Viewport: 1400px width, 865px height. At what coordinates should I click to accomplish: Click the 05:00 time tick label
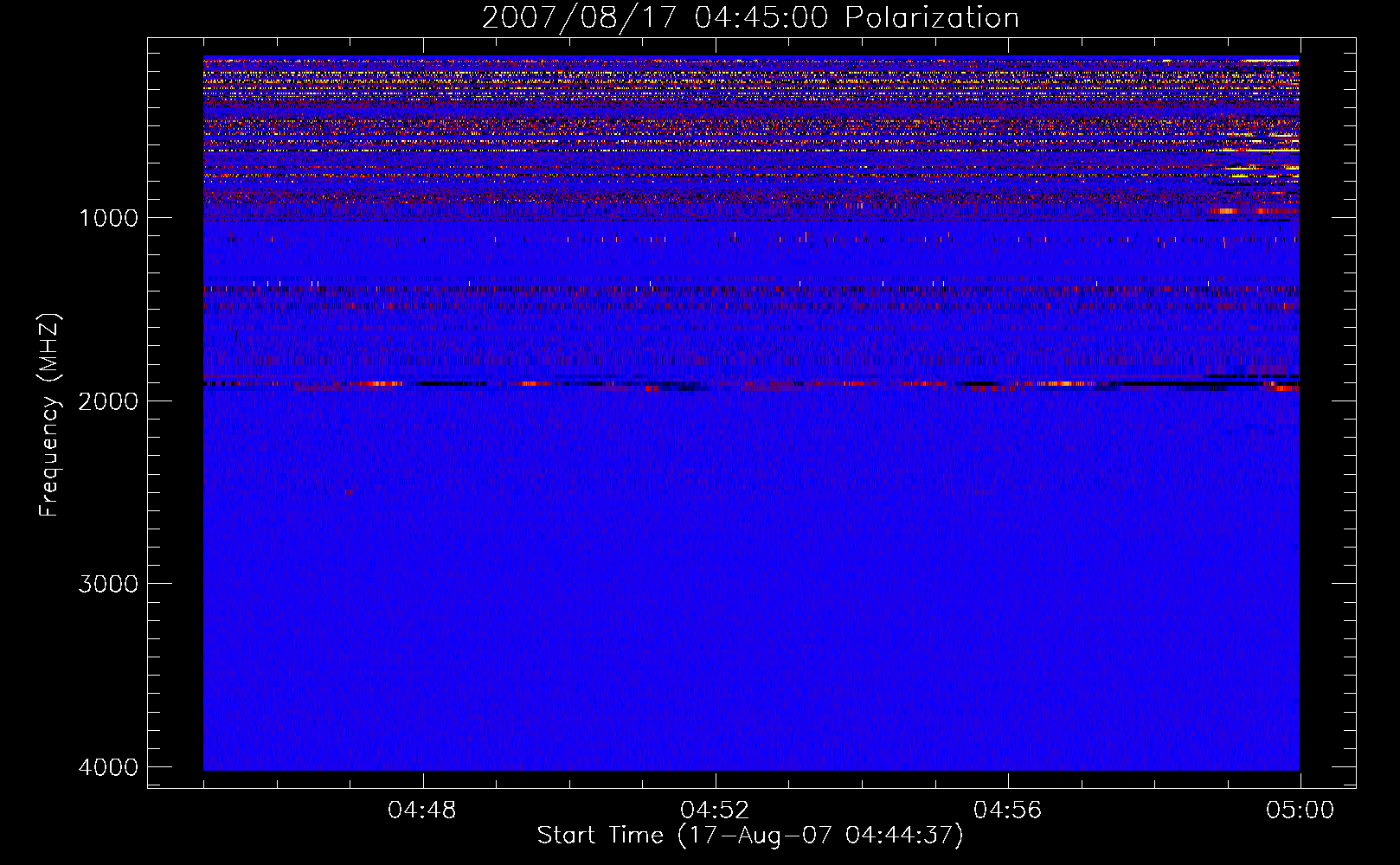(x=1300, y=811)
